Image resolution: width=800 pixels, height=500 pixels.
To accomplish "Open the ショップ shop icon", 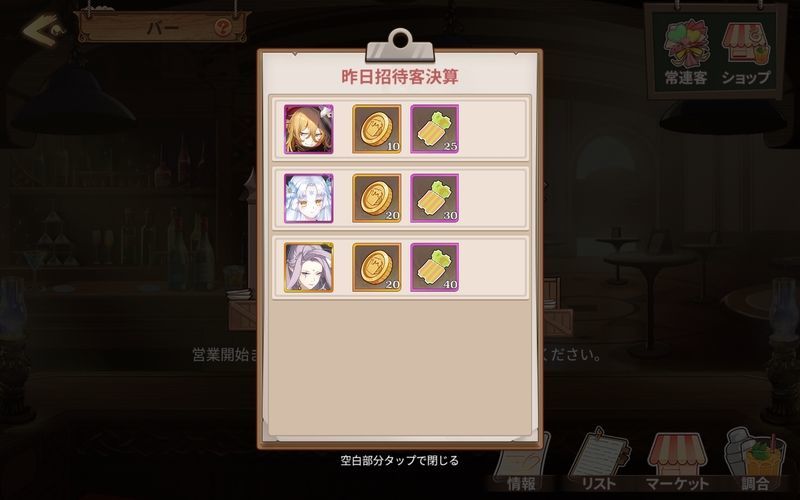I will [x=745, y=51].
